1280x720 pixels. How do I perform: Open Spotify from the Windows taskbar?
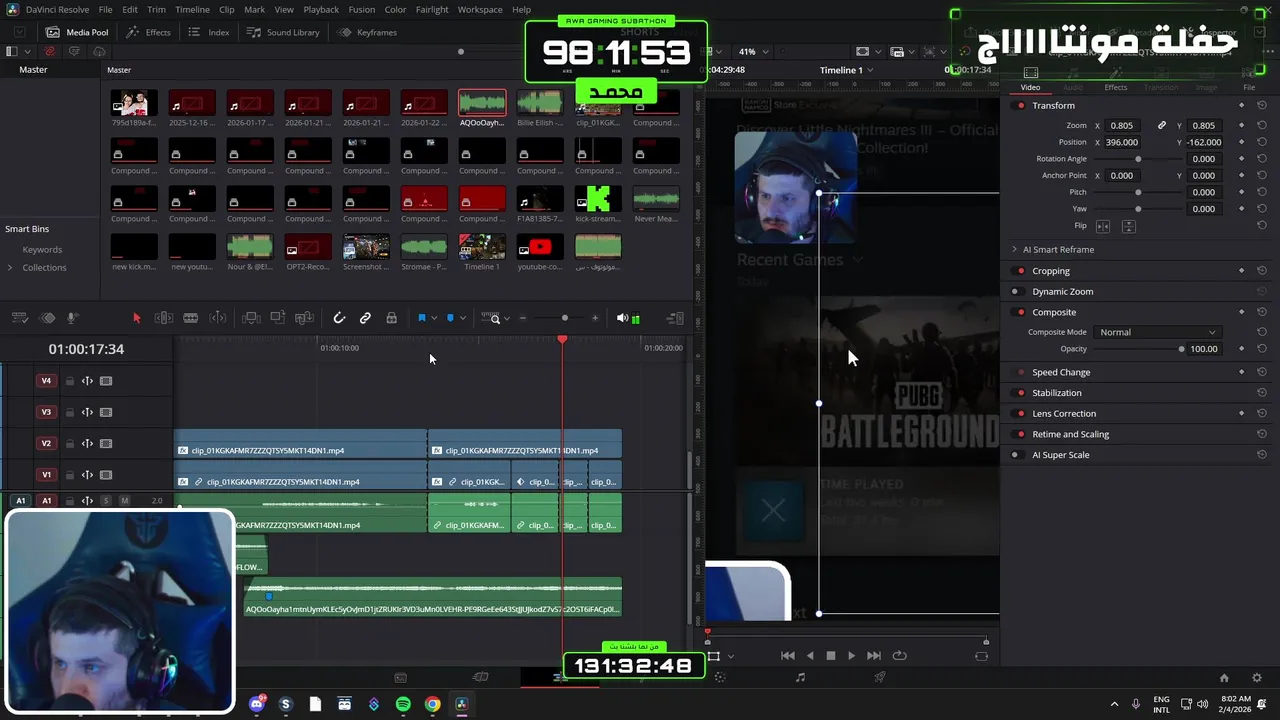coord(403,704)
